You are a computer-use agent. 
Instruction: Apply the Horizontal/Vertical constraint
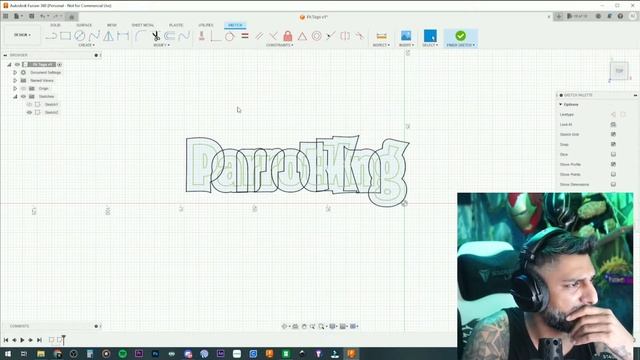201,36
